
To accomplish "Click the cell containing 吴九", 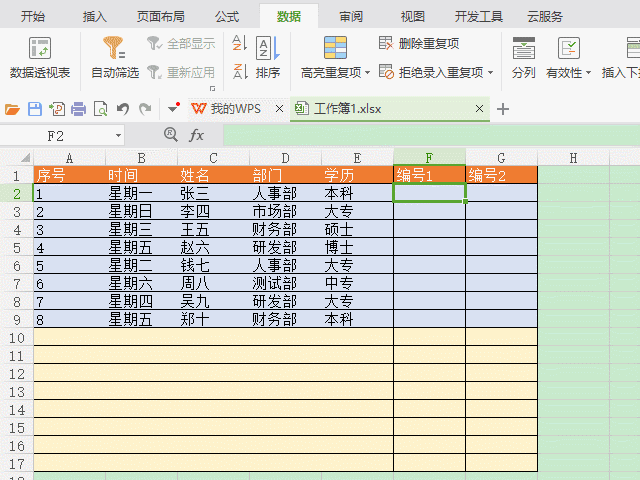I will 213,301.
